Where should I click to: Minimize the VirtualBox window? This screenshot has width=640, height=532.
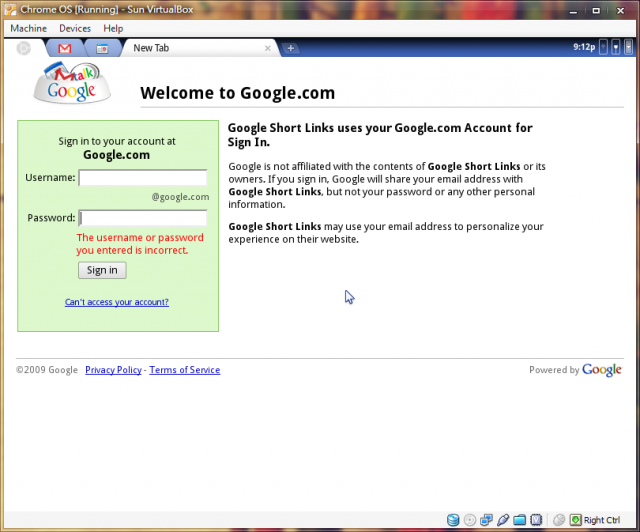pyautogui.click(x=573, y=11)
